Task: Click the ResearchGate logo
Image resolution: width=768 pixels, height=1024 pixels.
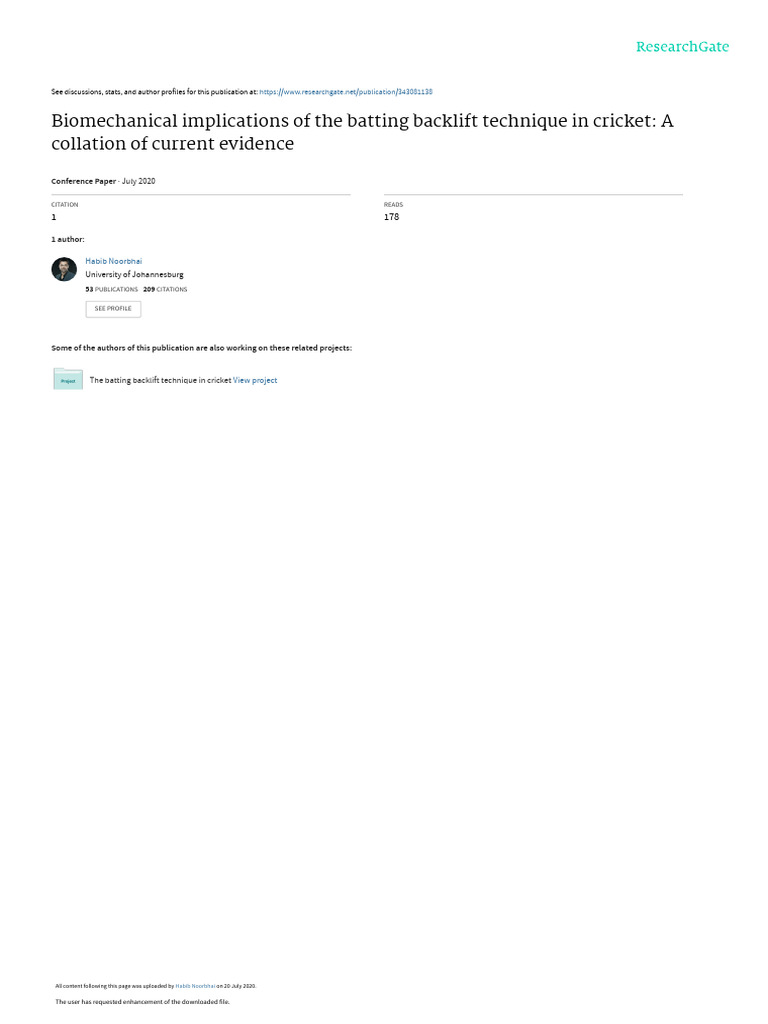Action: (682, 47)
